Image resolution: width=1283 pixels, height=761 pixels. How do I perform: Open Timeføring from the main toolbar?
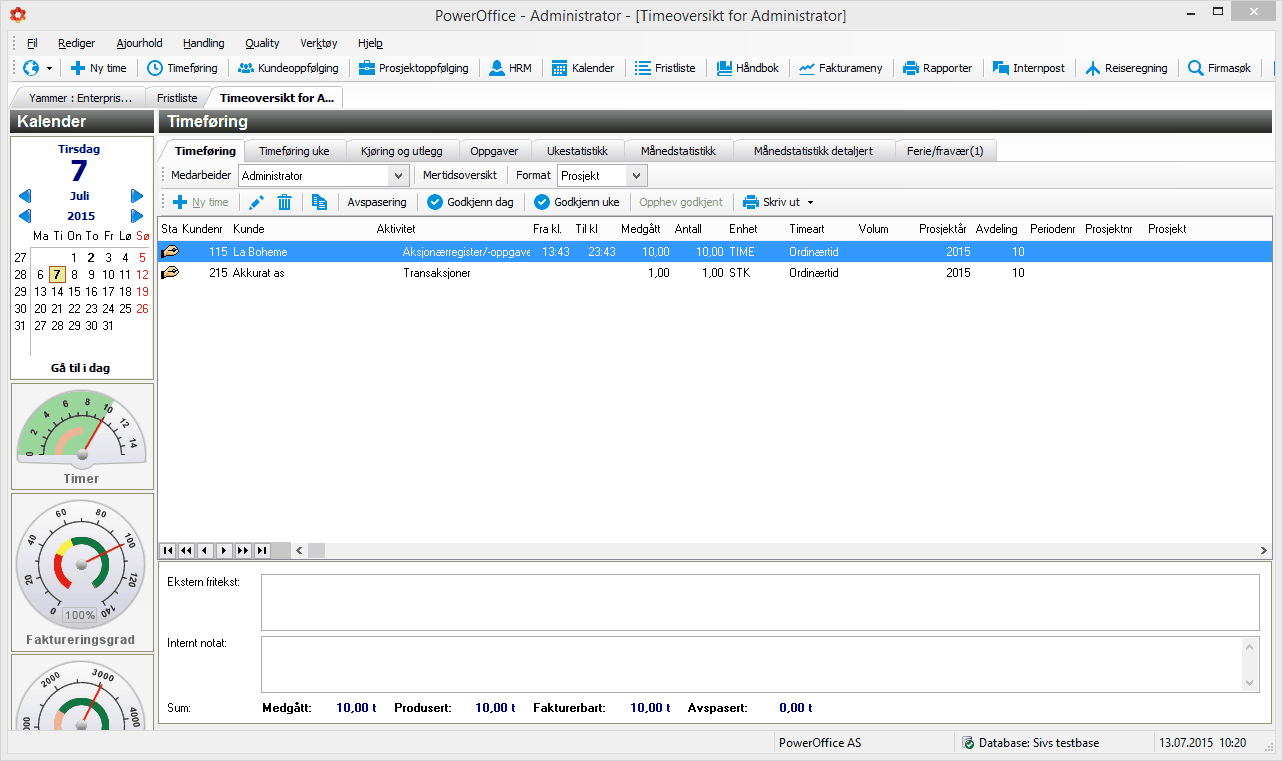pos(182,68)
